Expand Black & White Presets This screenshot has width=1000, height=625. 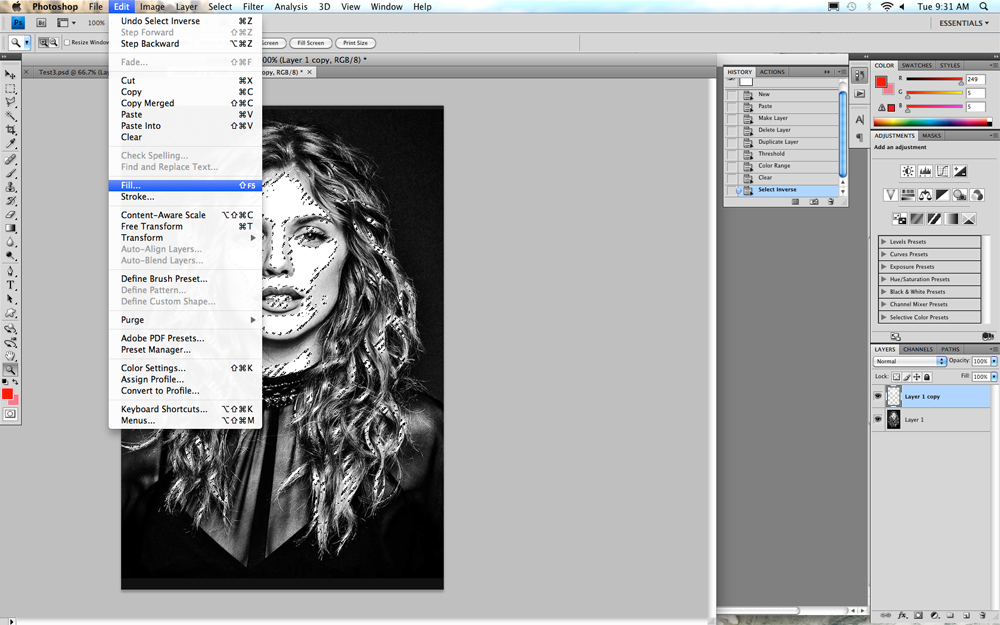click(883, 291)
